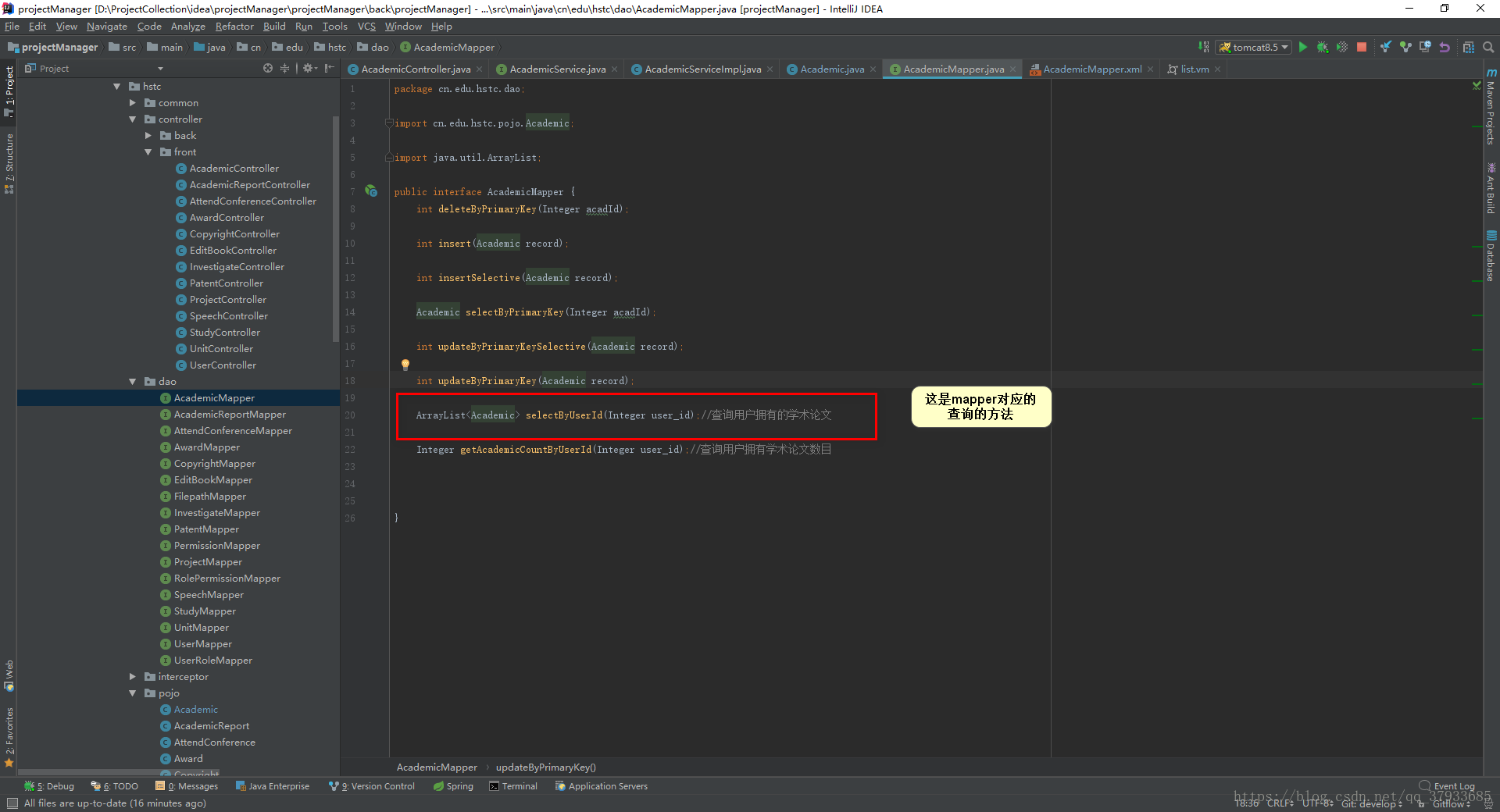Select AttendConference class under pojo
Image resolution: width=1500 pixels, height=812 pixels.
[214, 743]
